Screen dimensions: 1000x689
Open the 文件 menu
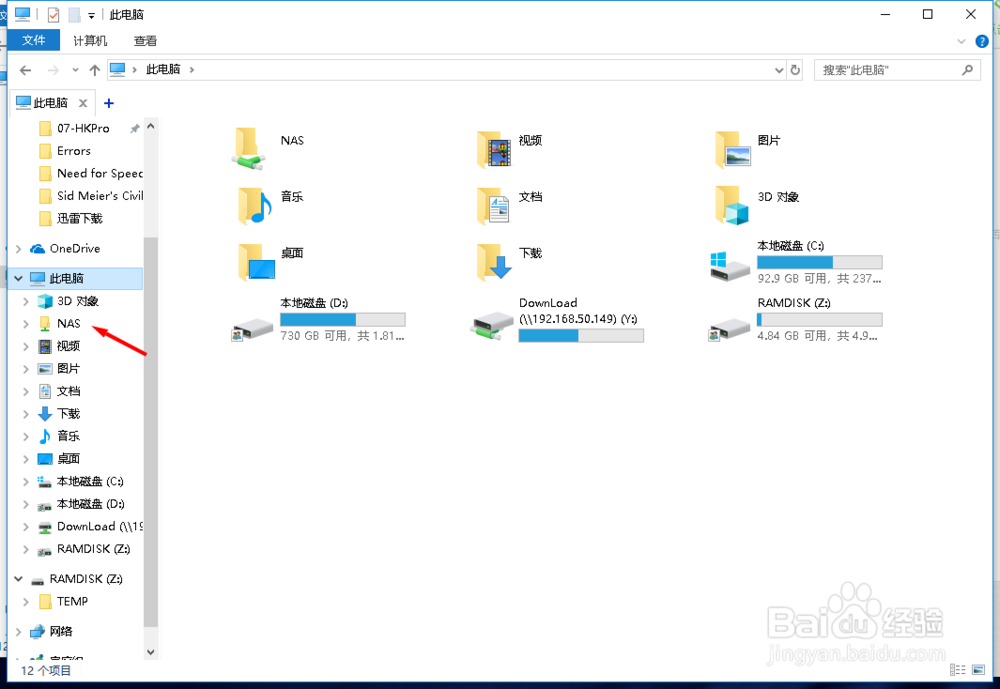pos(34,41)
